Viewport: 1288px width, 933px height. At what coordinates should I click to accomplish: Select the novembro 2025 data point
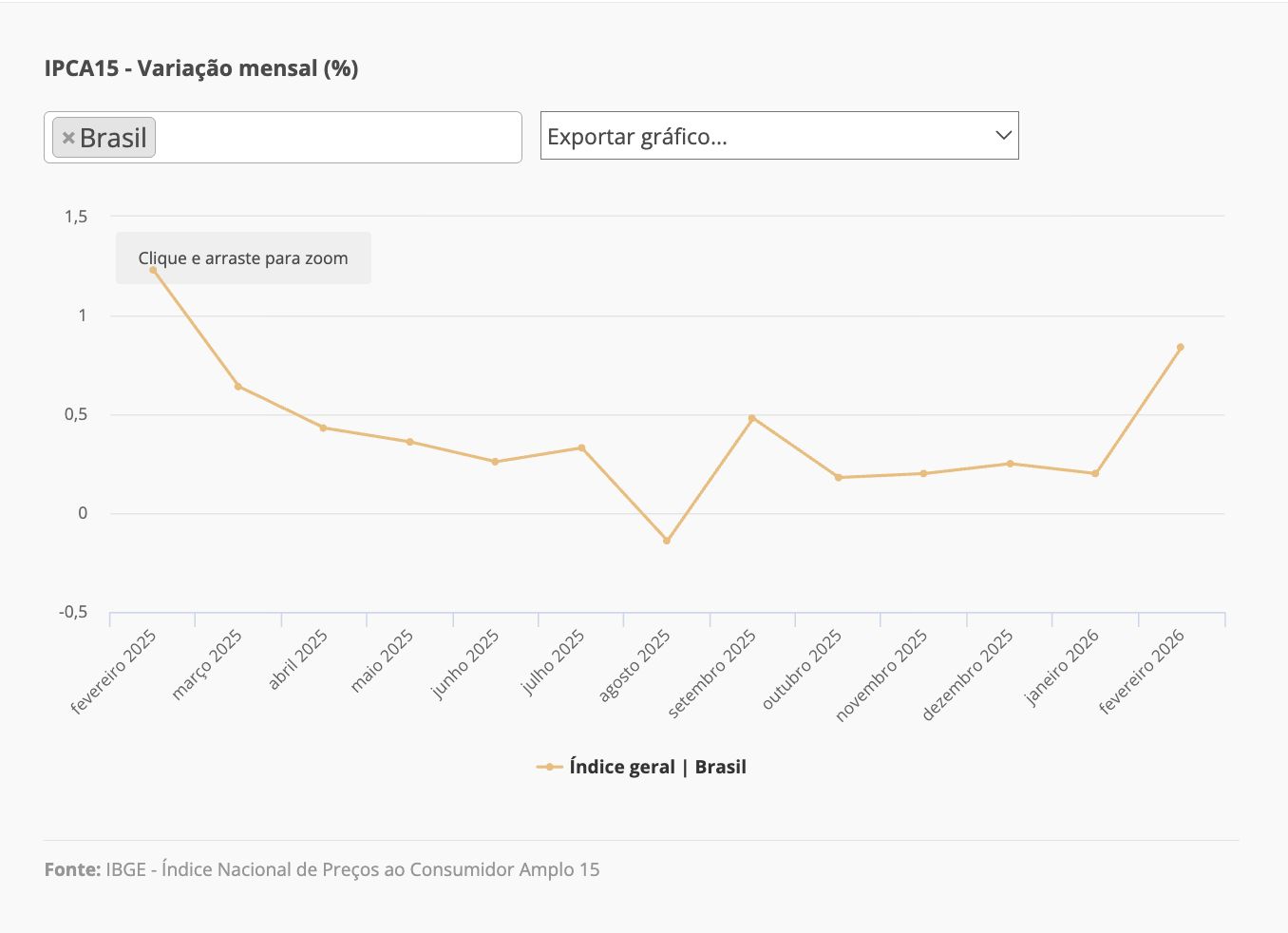(923, 473)
